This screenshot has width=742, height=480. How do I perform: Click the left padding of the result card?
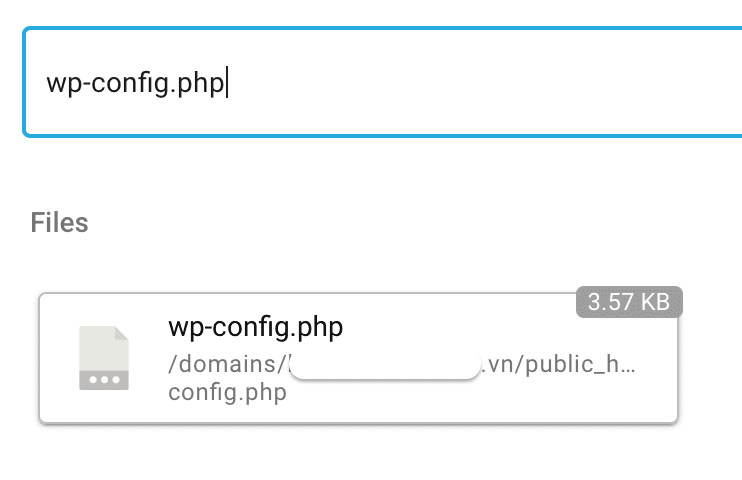[54, 358]
